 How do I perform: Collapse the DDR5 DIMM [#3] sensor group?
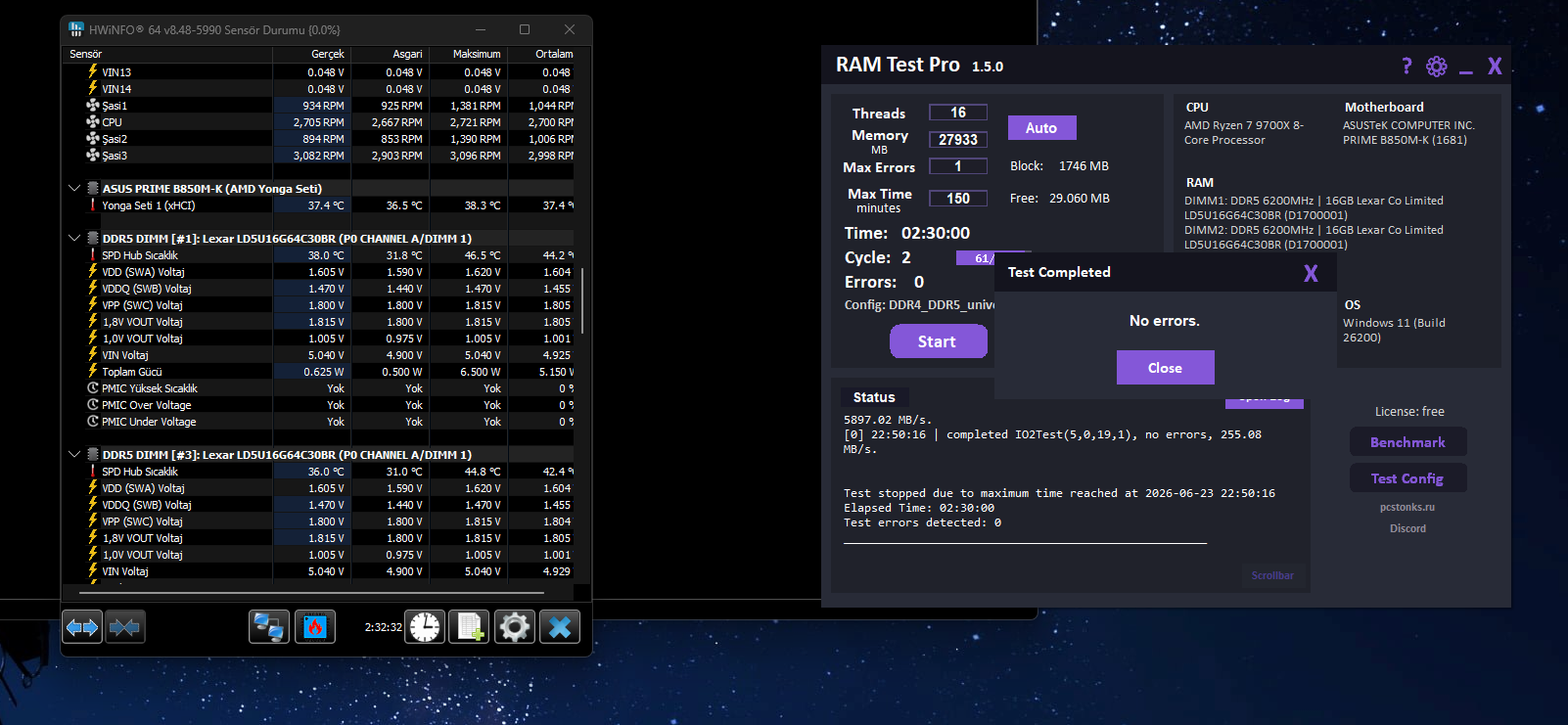point(74,454)
